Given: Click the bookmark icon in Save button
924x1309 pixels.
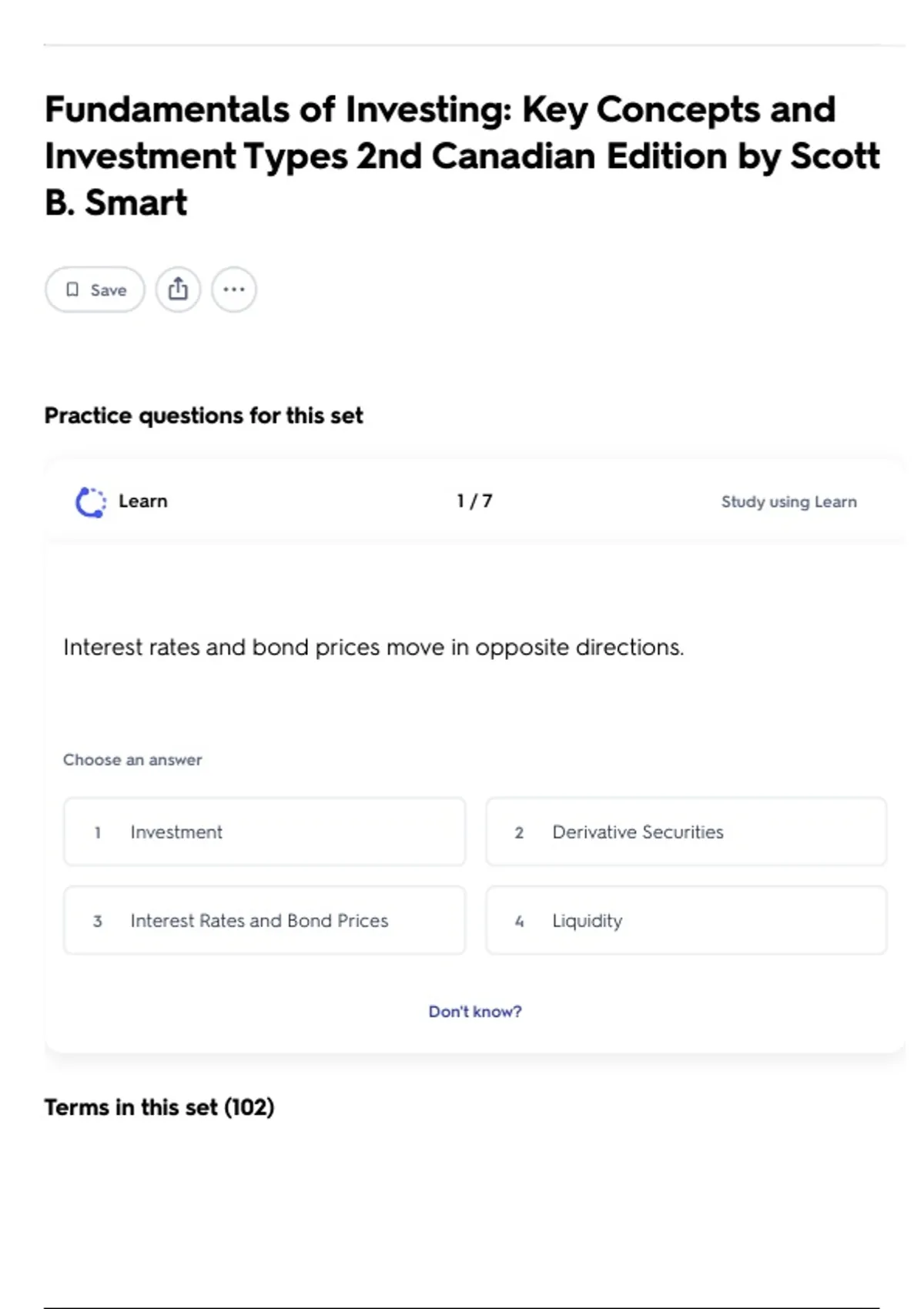Looking at the screenshot, I should pyautogui.click(x=72, y=290).
